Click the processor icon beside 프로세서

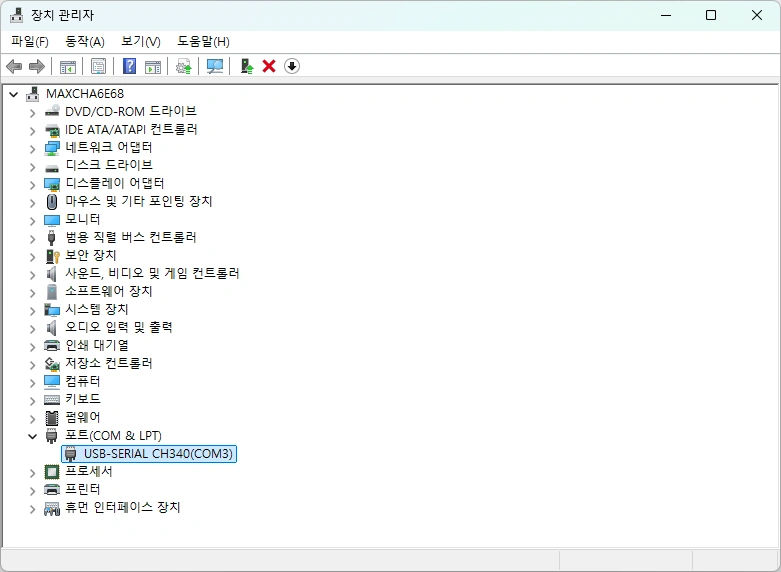pyautogui.click(x=52, y=471)
